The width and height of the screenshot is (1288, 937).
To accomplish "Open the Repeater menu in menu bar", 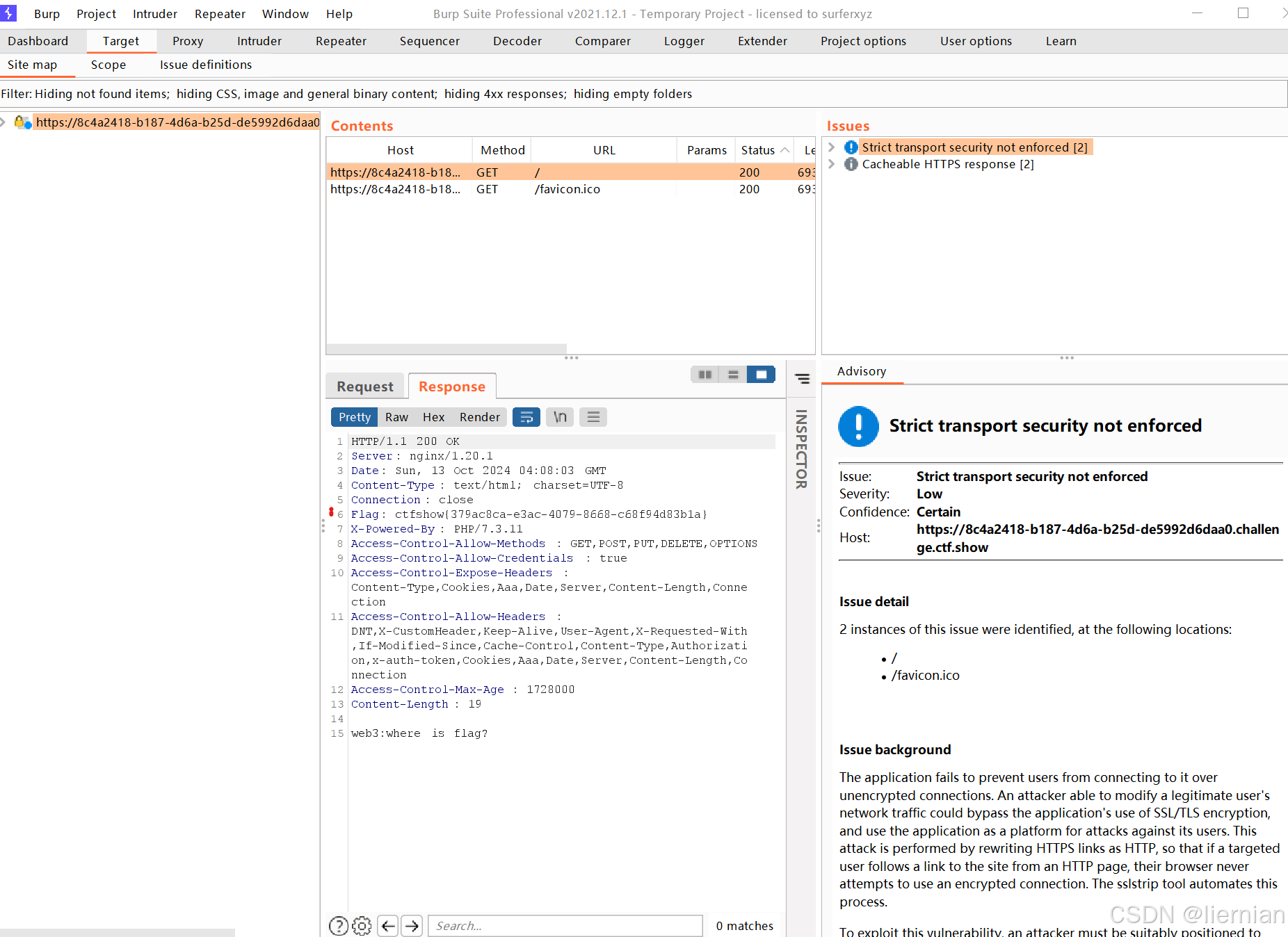I will point(220,14).
